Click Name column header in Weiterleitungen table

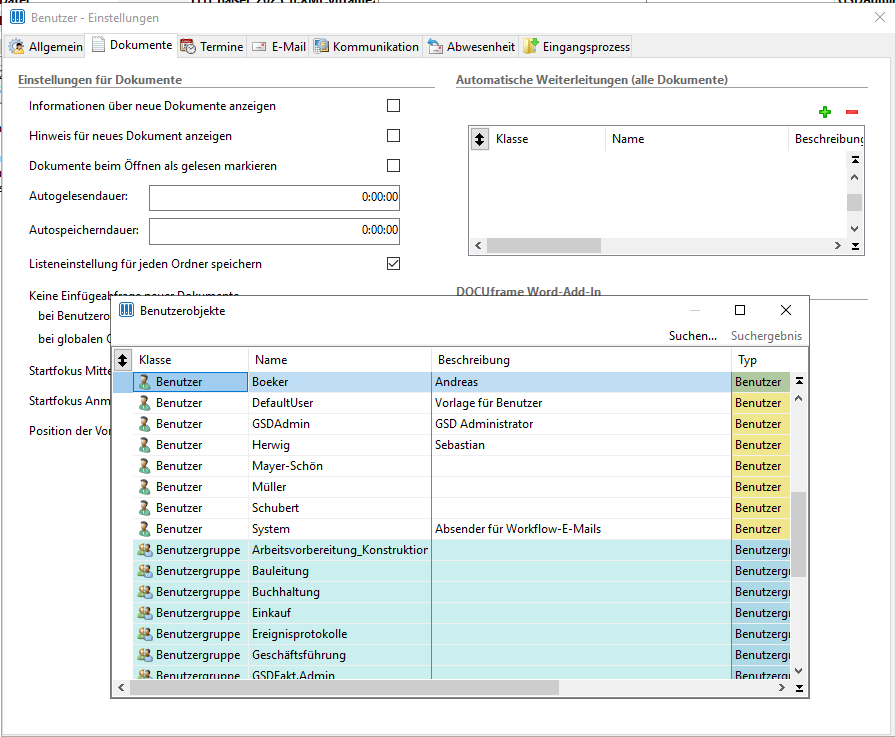[696, 139]
